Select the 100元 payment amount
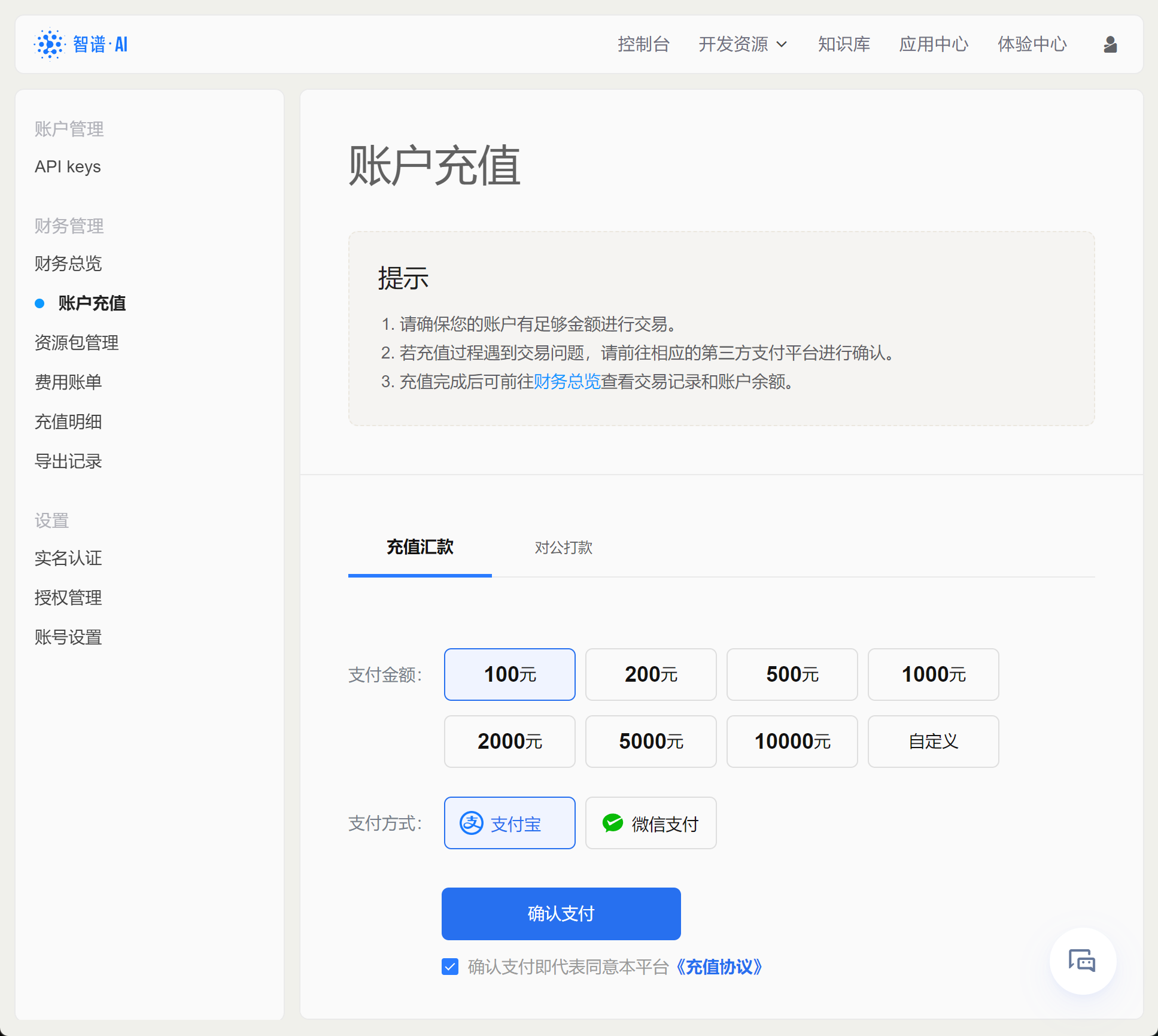The height and width of the screenshot is (1036, 1158). (509, 675)
